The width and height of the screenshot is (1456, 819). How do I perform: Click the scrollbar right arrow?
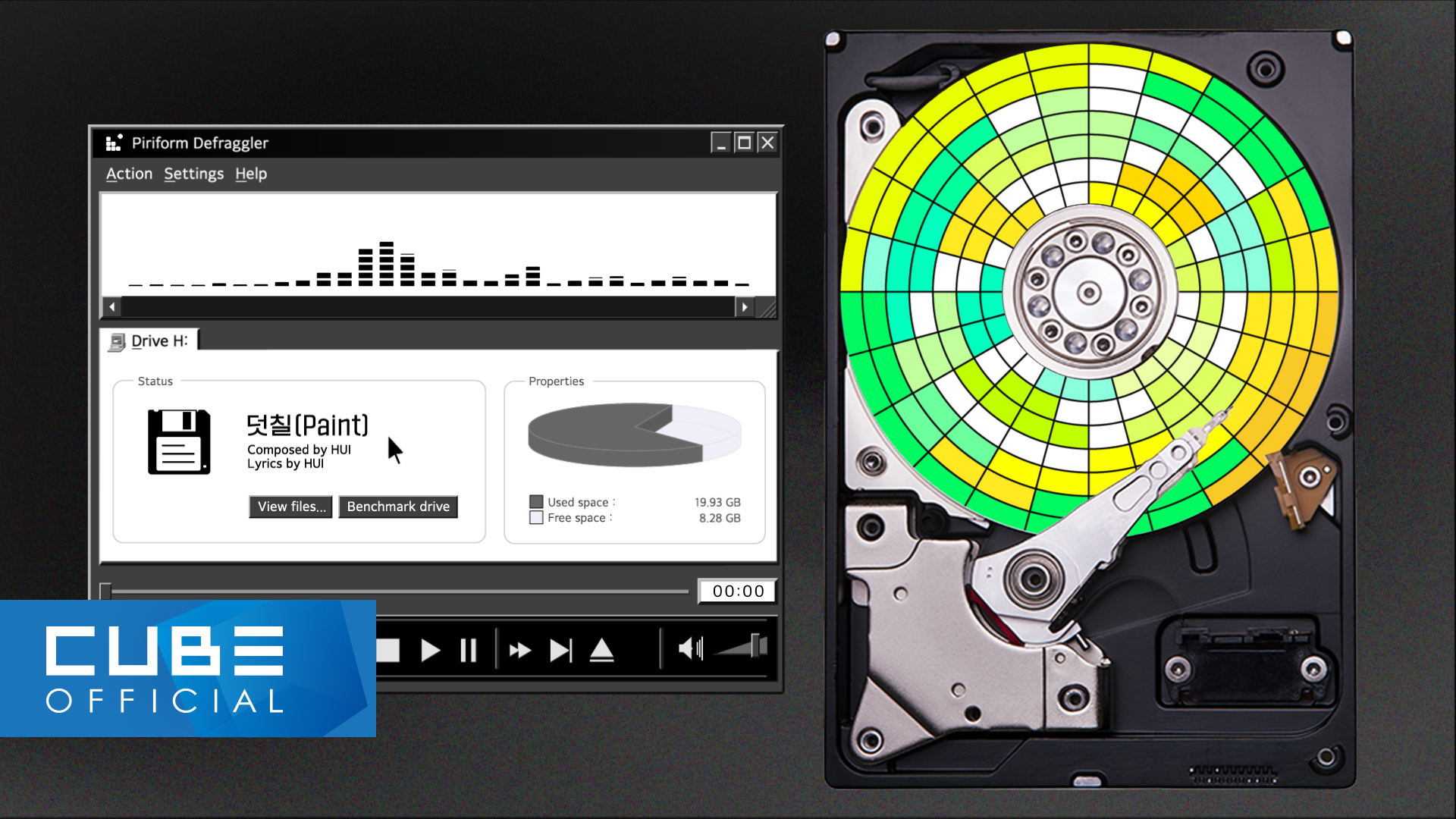point(745,307)
